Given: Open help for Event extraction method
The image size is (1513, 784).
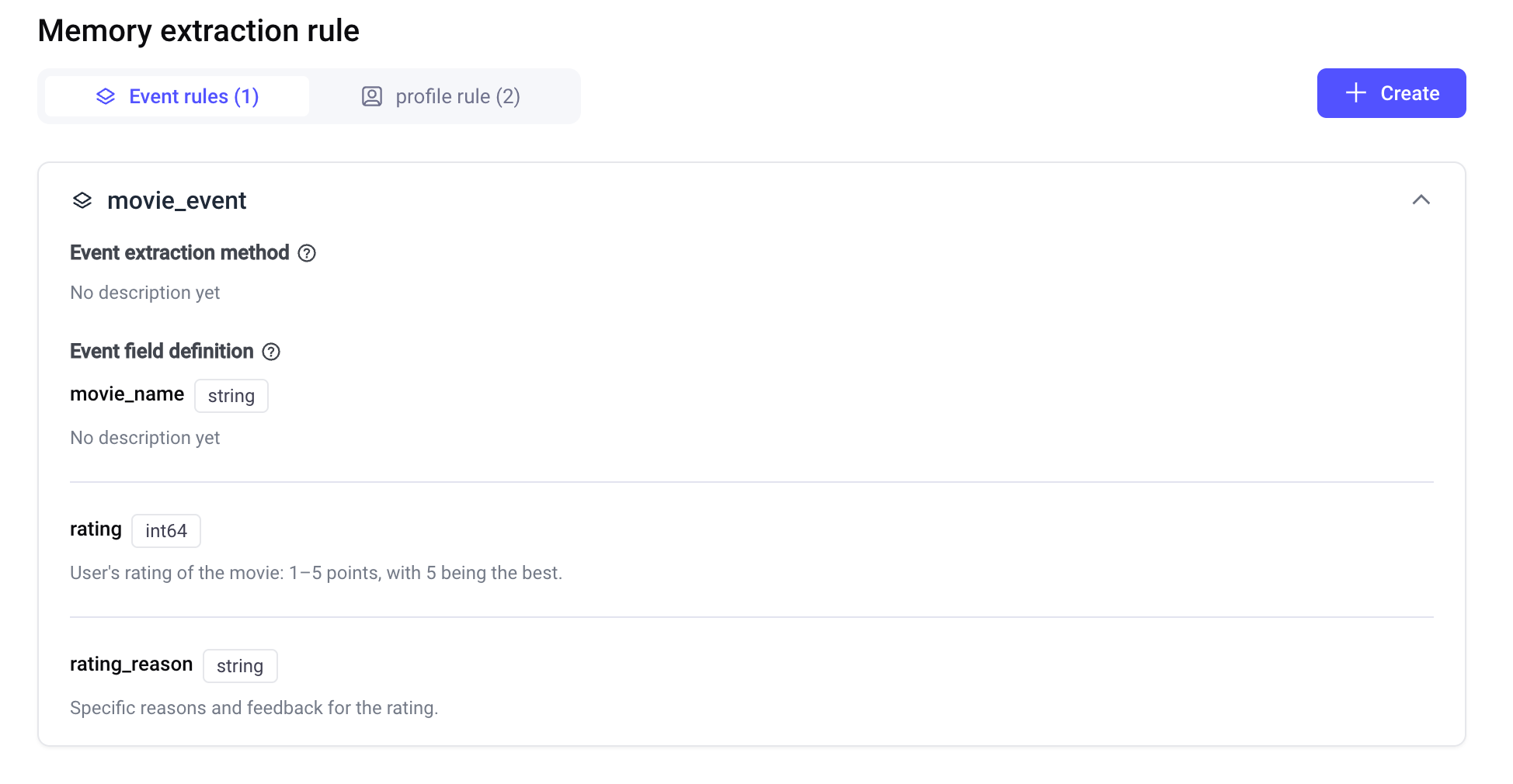Looking at the screenshot, I should (x=307, y=253).
